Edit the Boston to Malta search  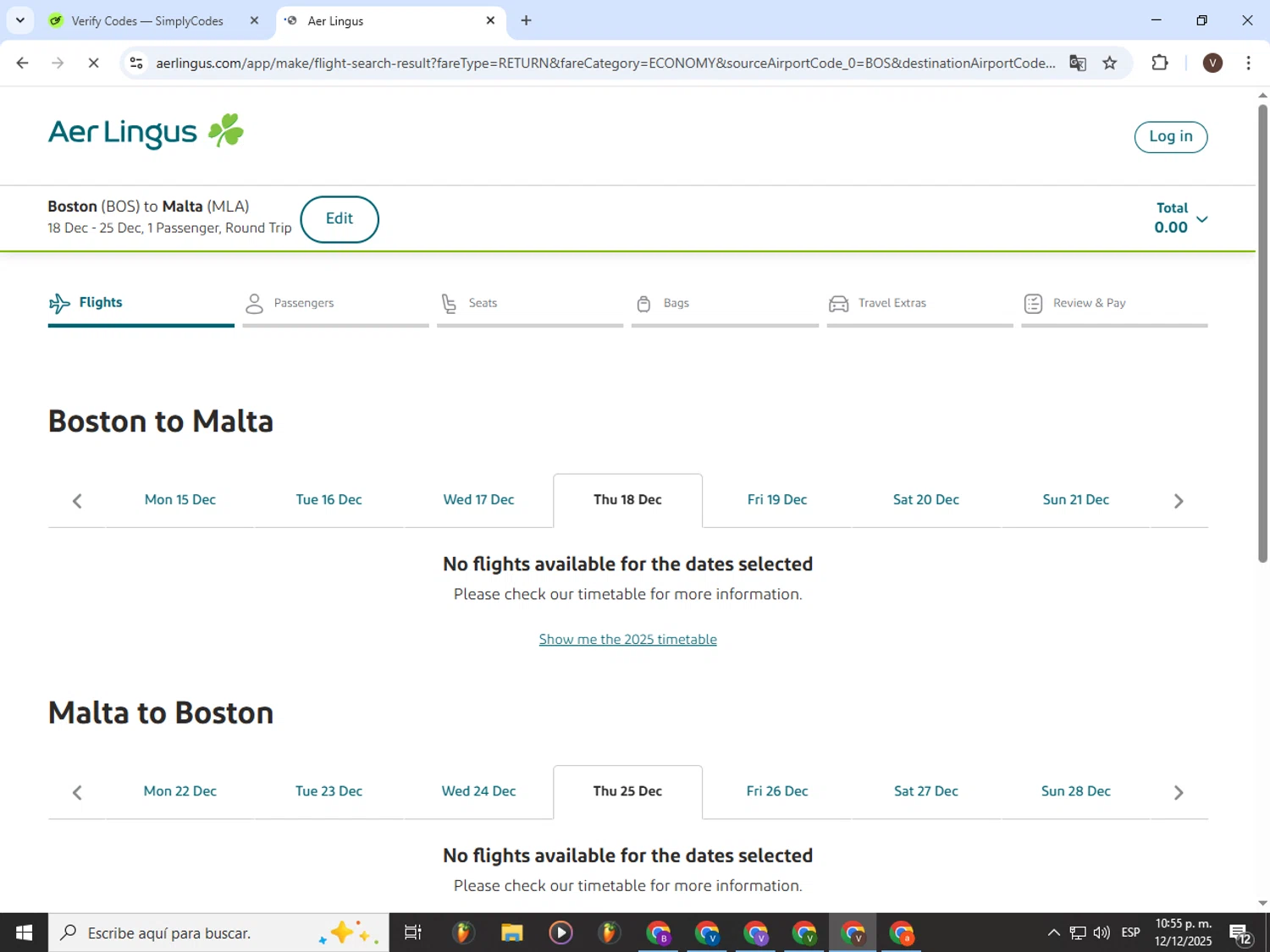pyautogui.click(x=340, y=219)
